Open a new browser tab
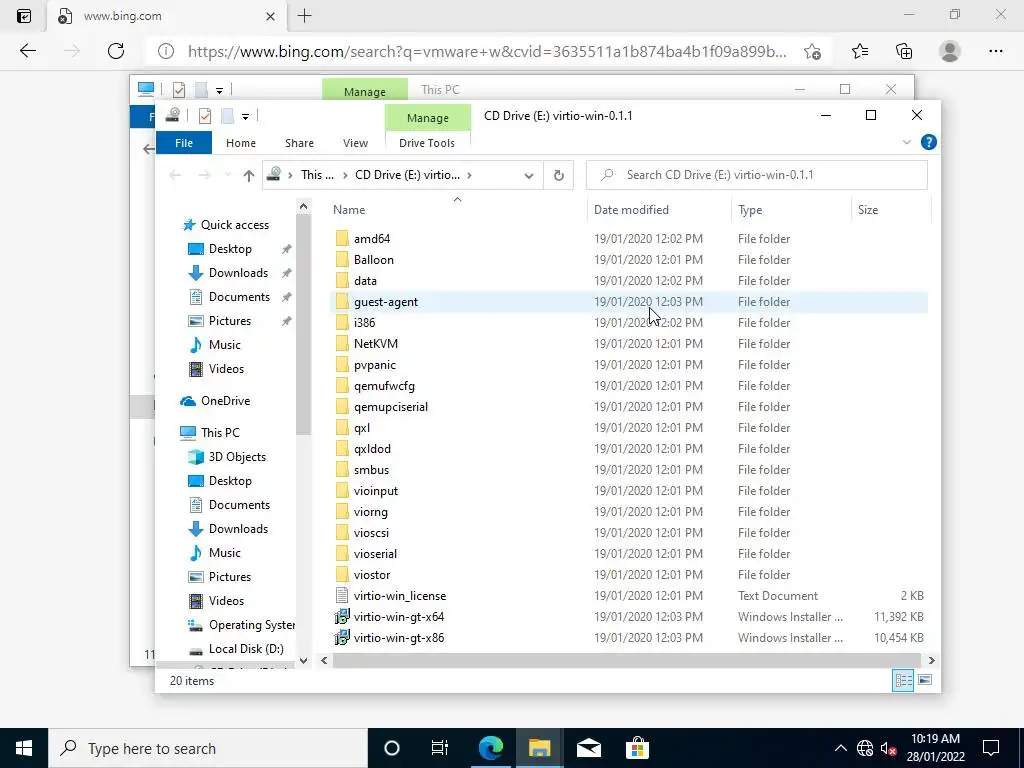This screenshot has height=768, width=1024. tap(304, 16)
